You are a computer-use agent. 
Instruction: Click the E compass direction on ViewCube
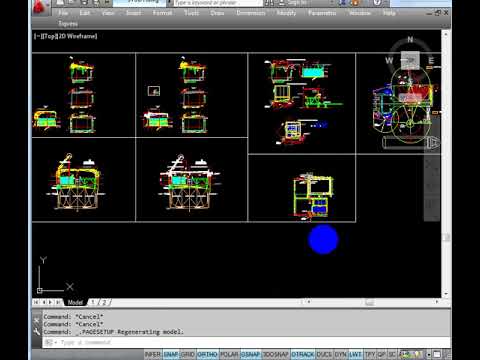[431, 61]
